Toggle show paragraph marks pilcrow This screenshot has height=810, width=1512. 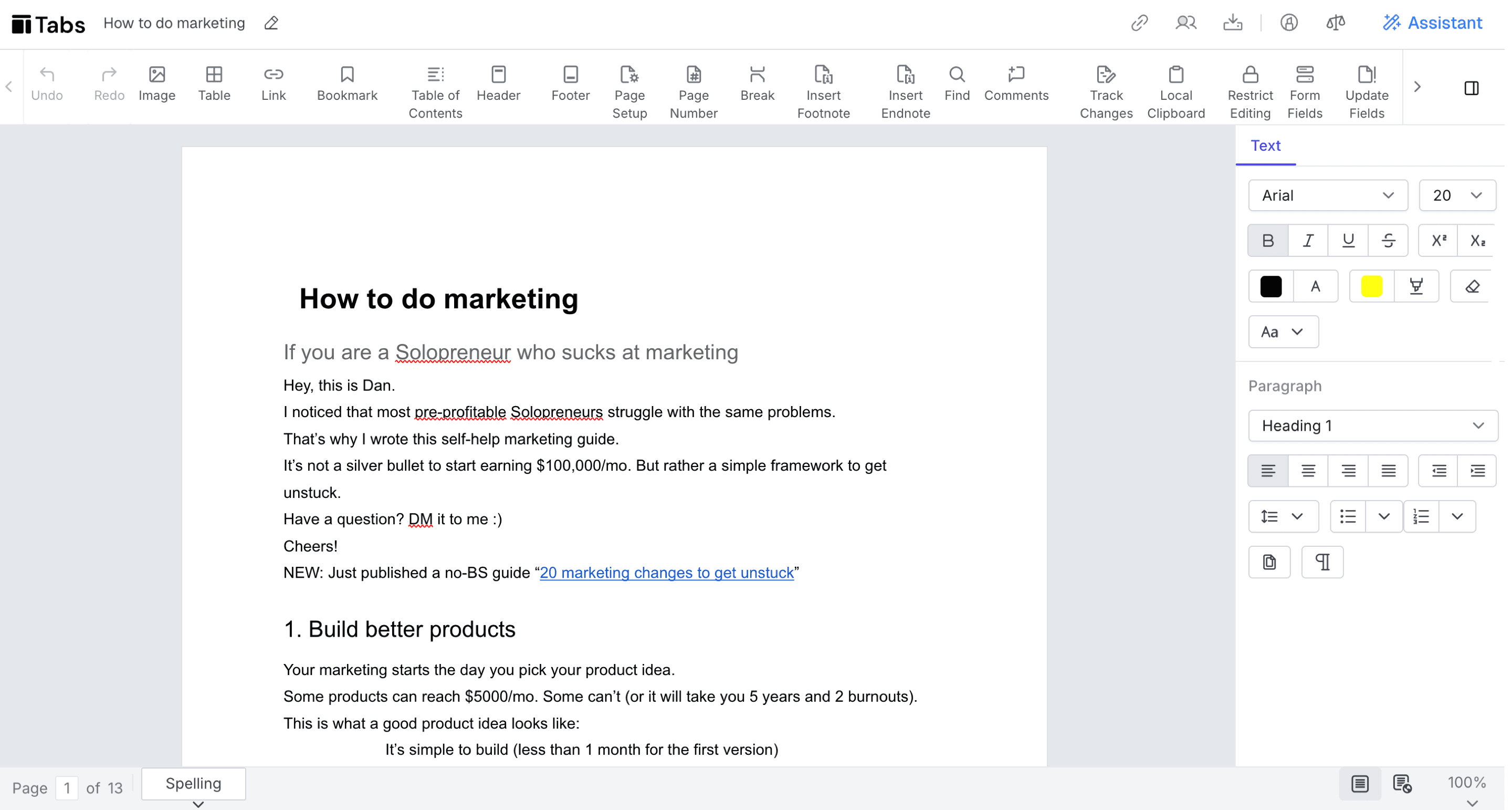tap(1322, 562)
